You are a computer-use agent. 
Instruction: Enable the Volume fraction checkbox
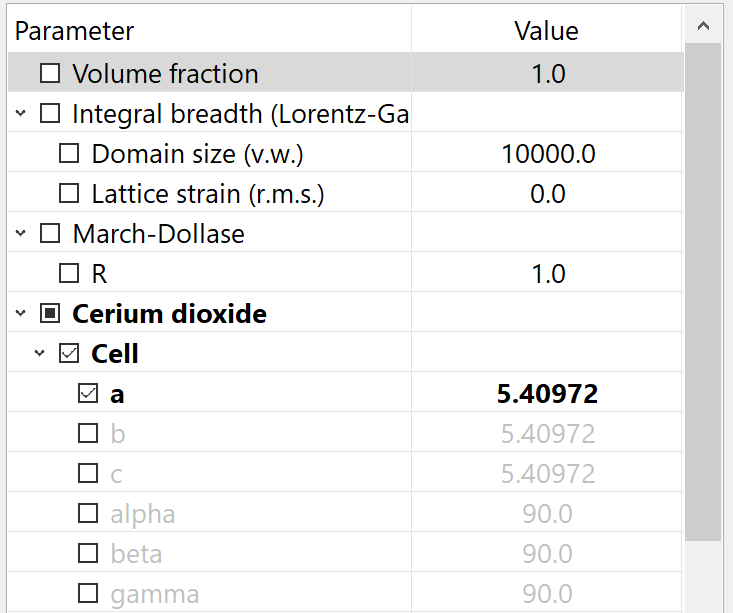point(50,73)
